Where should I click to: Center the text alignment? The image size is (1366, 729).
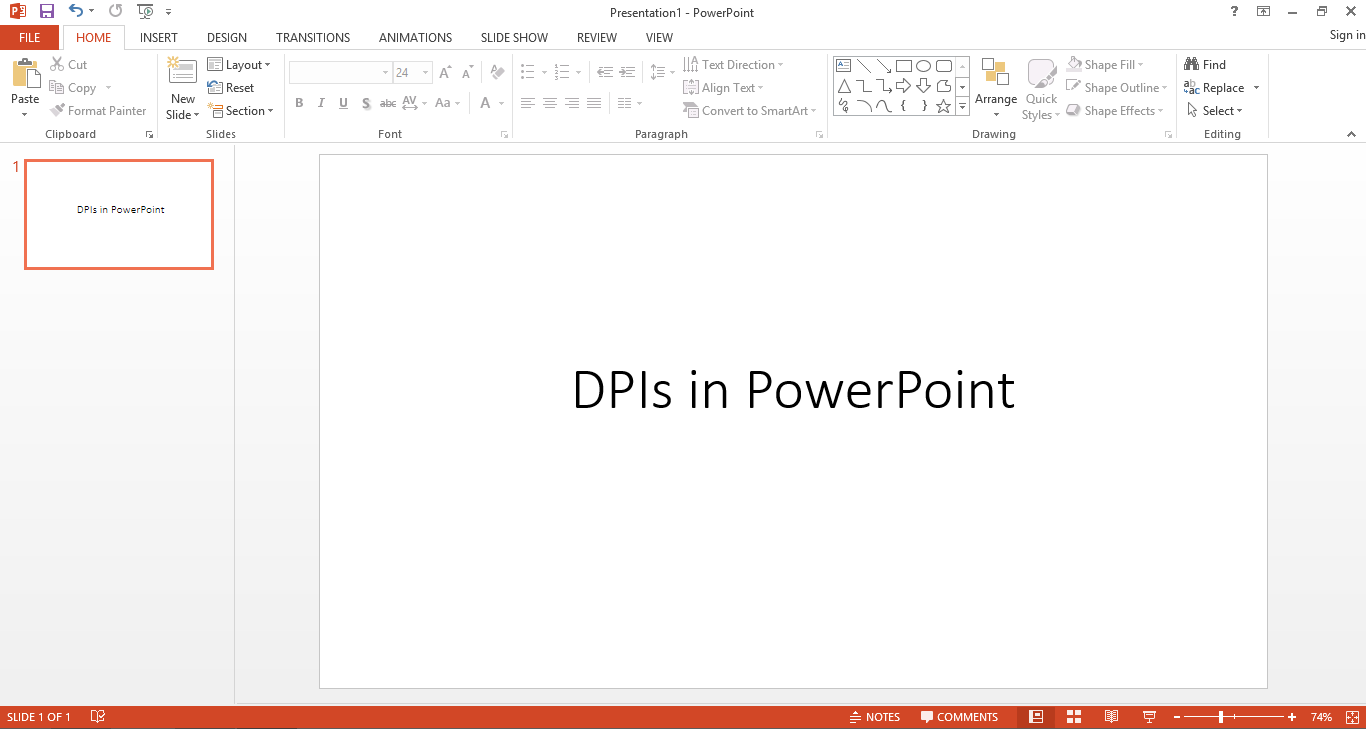pyautogui.click(x=549, y=103)
